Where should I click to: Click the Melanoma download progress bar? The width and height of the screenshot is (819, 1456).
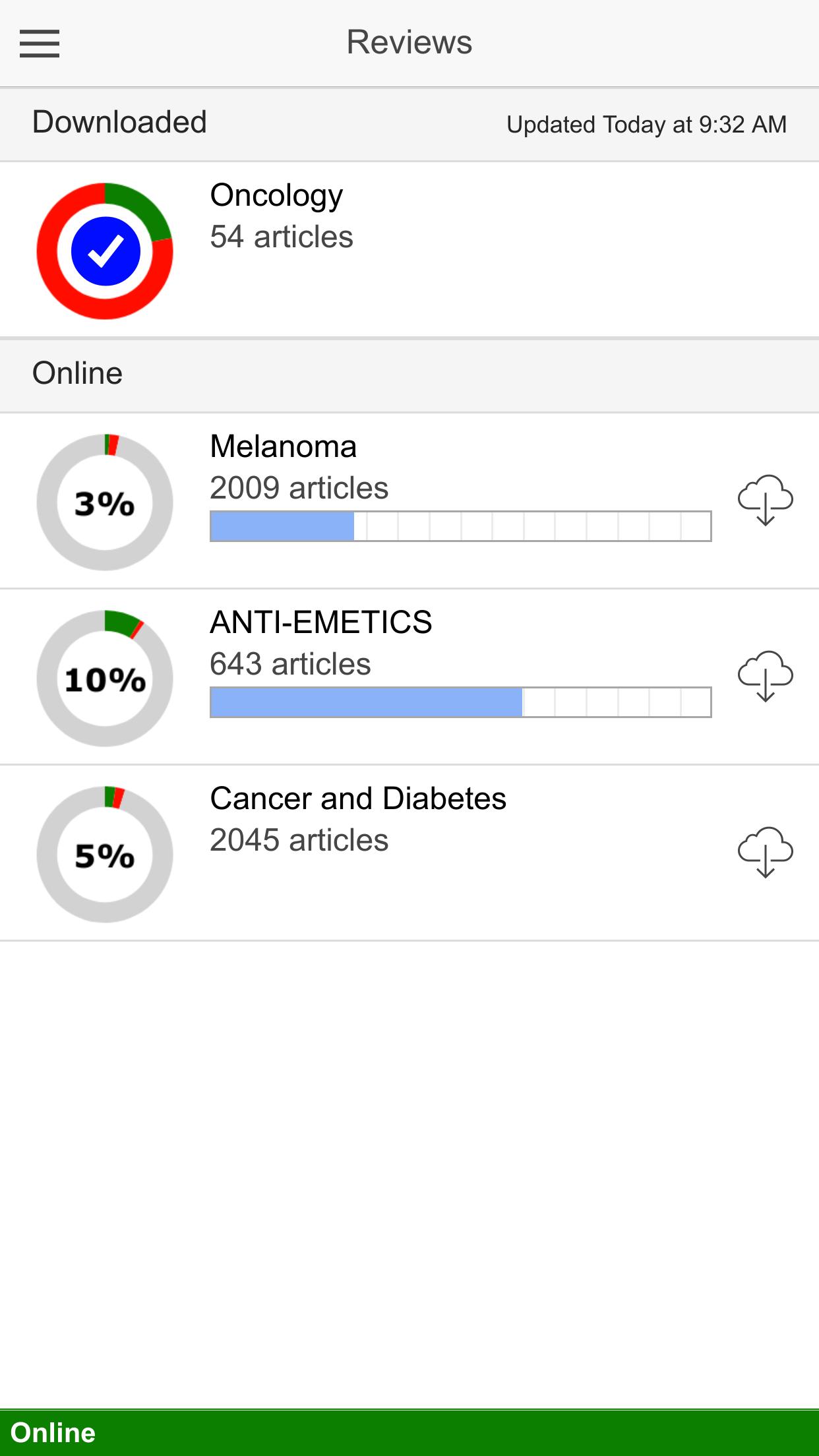(x=460, y=526)
